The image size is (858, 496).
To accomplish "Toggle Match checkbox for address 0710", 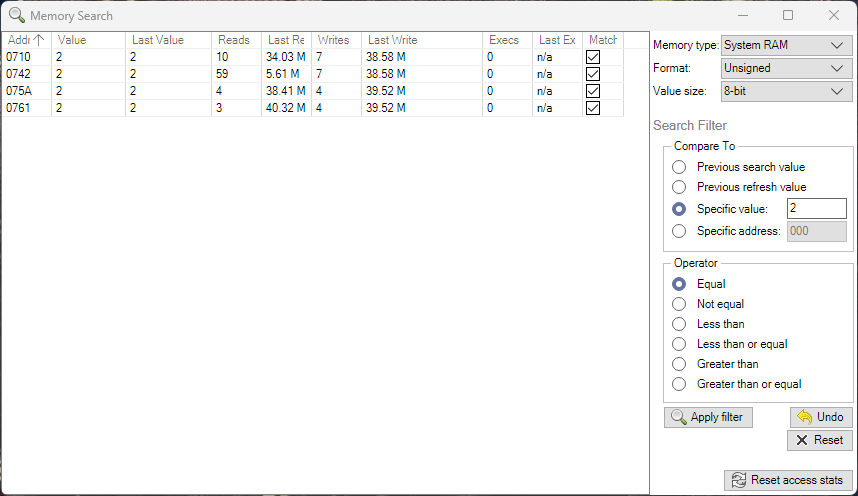I will (593, 57).
